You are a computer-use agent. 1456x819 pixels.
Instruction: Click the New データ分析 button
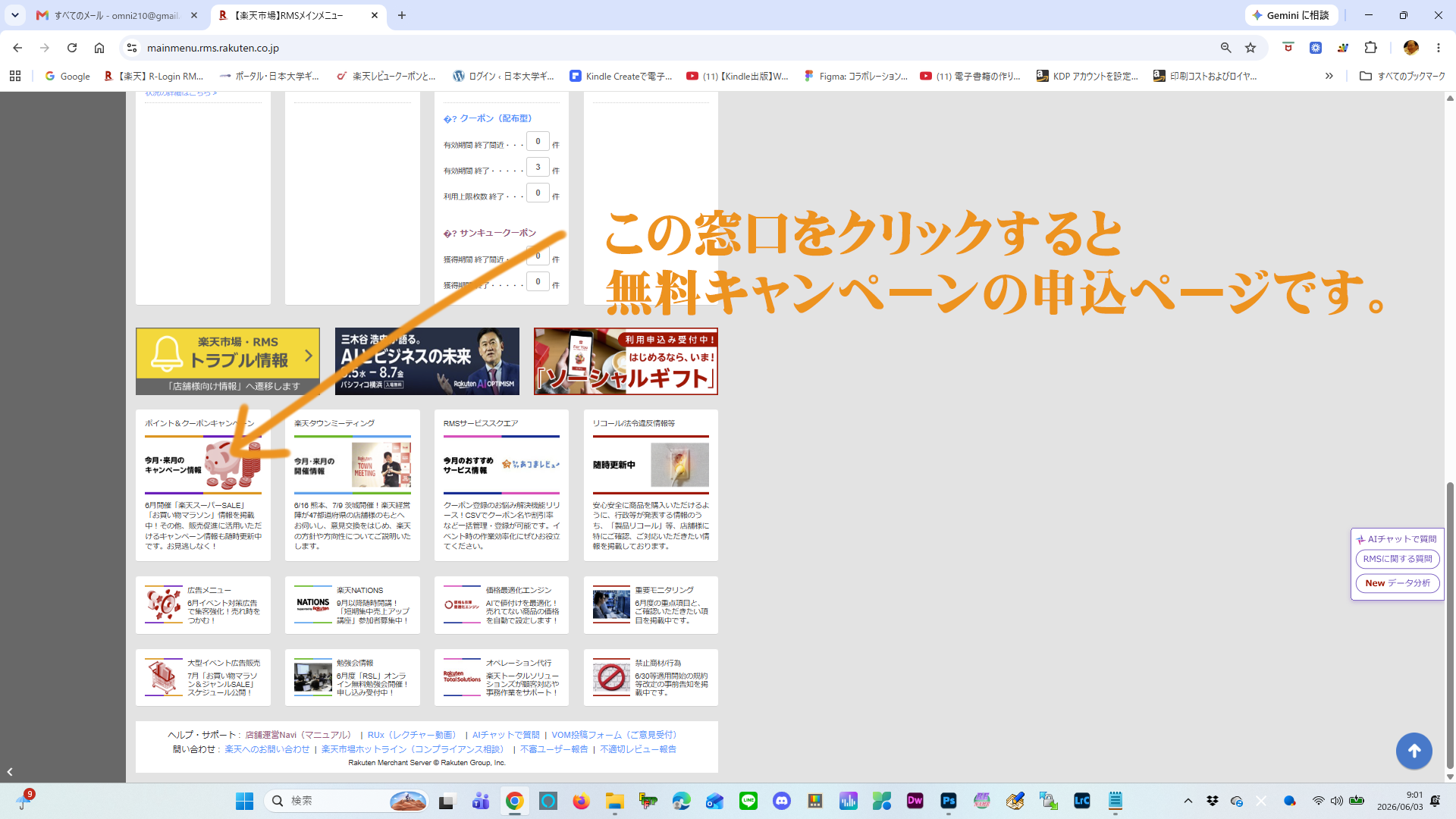click(x=1398, y=583)
